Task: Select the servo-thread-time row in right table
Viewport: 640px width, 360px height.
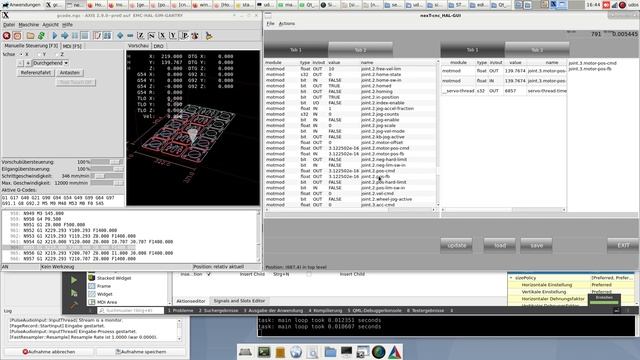Action: [504, 91]
